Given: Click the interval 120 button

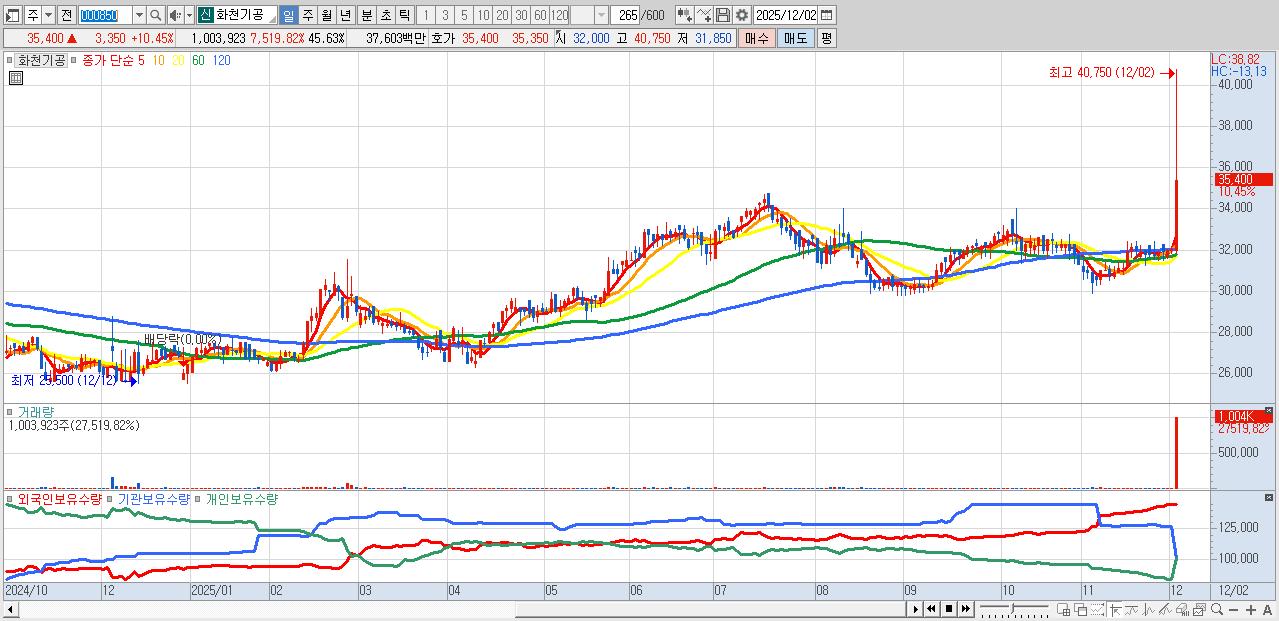Looking at the screenshot, I should point(559,15).
